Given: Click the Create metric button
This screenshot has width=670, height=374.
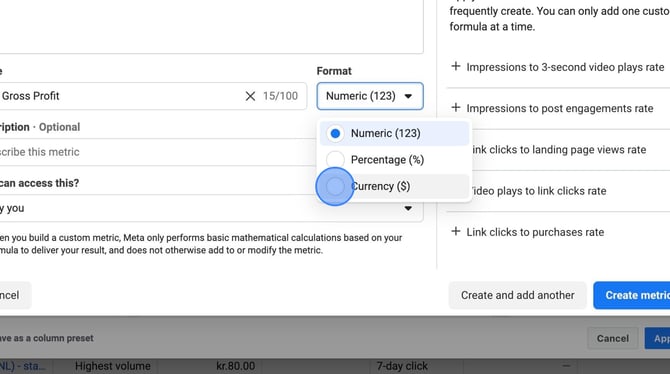Looking at the screenshot, I should pyautogui.click(x=632, y=295).
